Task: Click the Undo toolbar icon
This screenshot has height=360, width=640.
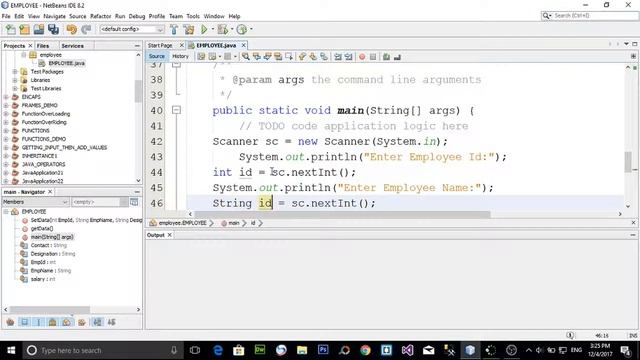Action: (x=72, y=29)
